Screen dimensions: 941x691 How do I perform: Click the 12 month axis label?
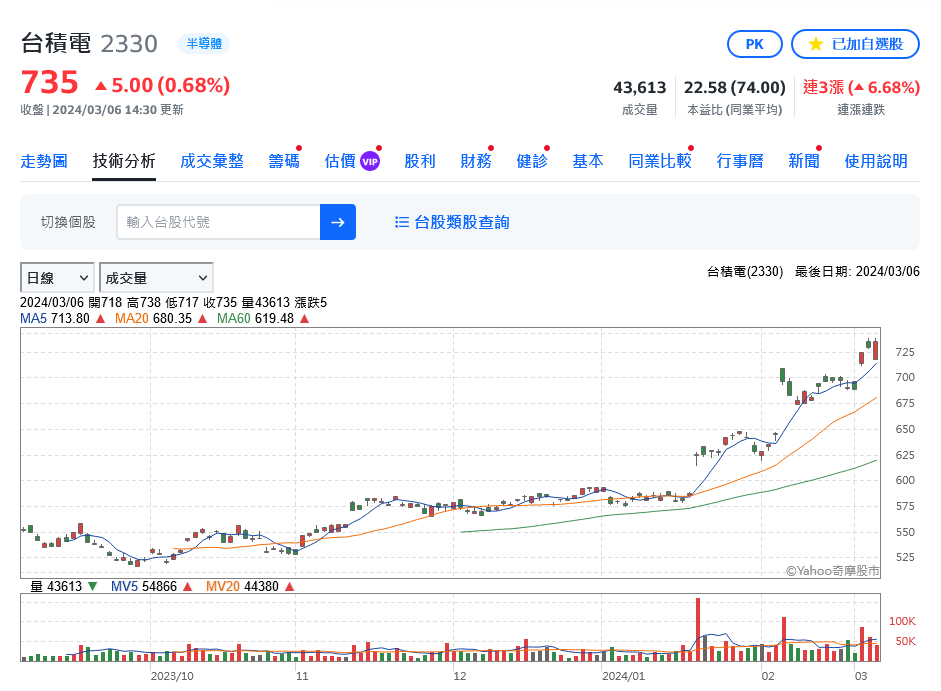click(460, 676)
